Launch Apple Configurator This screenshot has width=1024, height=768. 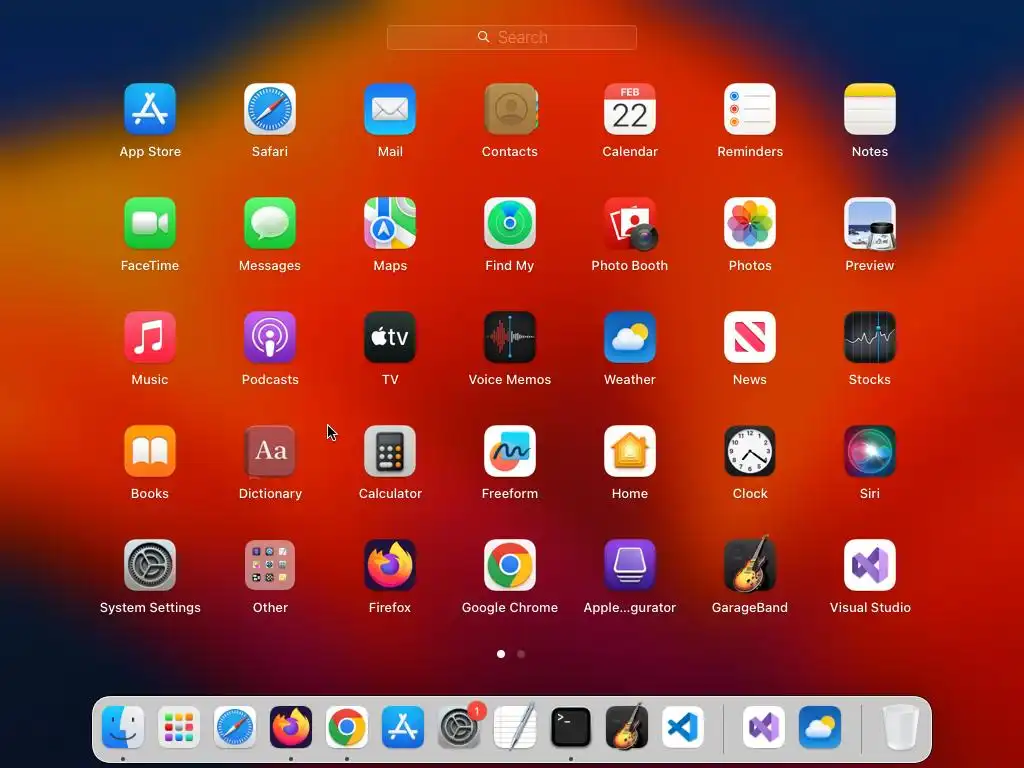tap(630, 565)
